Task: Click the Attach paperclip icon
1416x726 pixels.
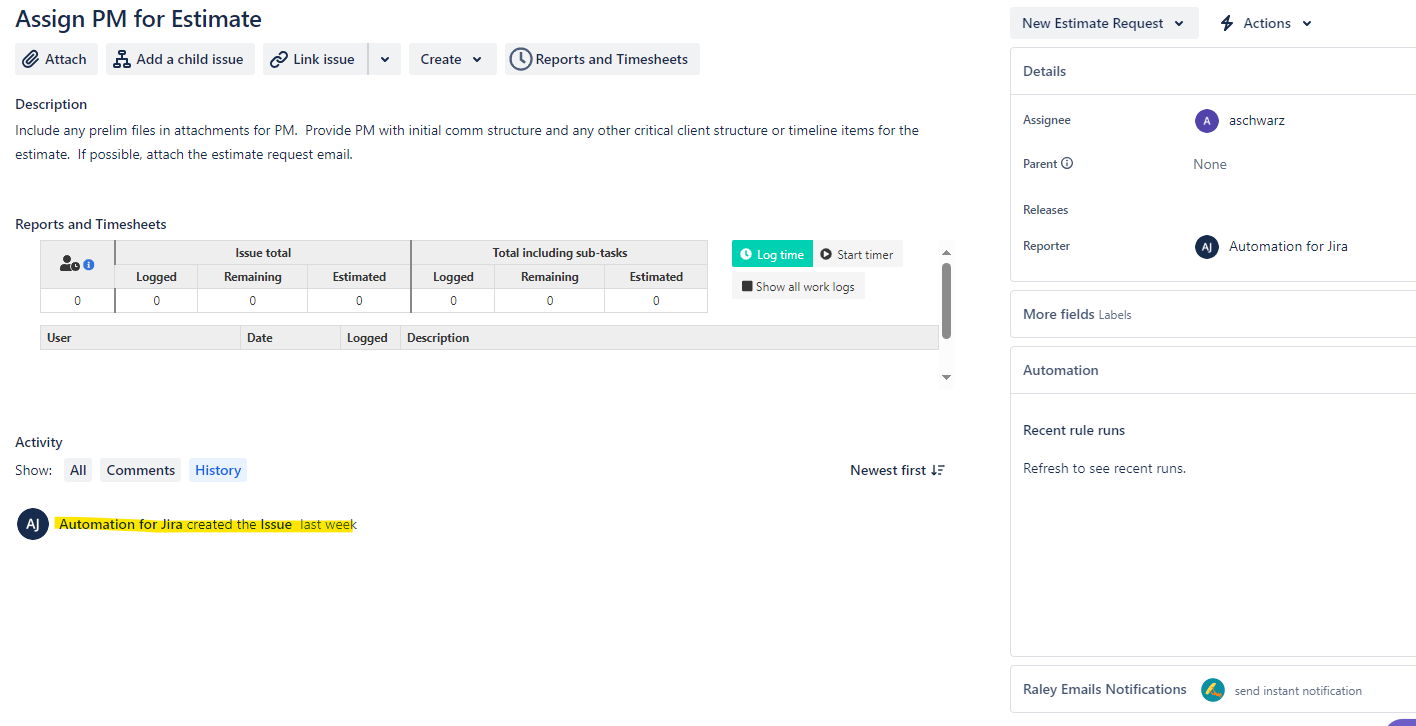Action: tap(31, 59)
